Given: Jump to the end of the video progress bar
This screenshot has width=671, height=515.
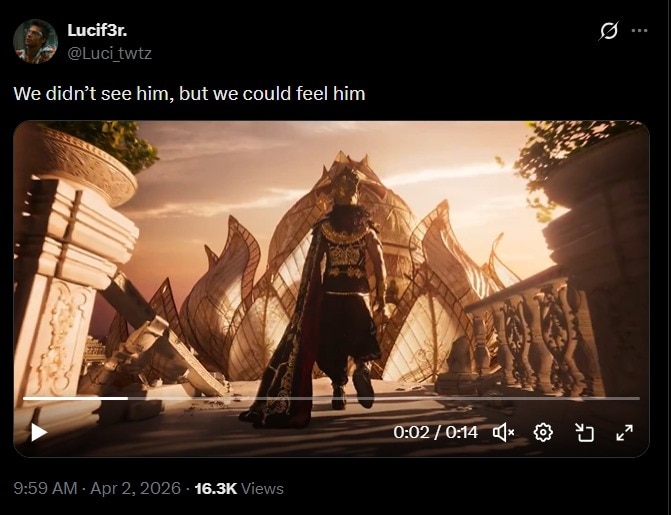Looking at the screenshot, I should point(639,398).
